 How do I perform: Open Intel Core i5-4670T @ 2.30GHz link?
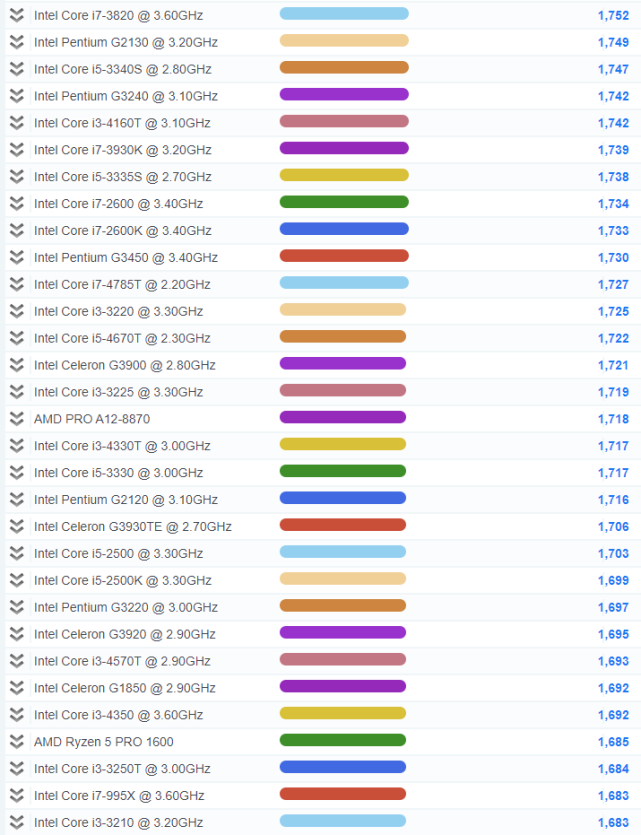(x=122, y=338)
